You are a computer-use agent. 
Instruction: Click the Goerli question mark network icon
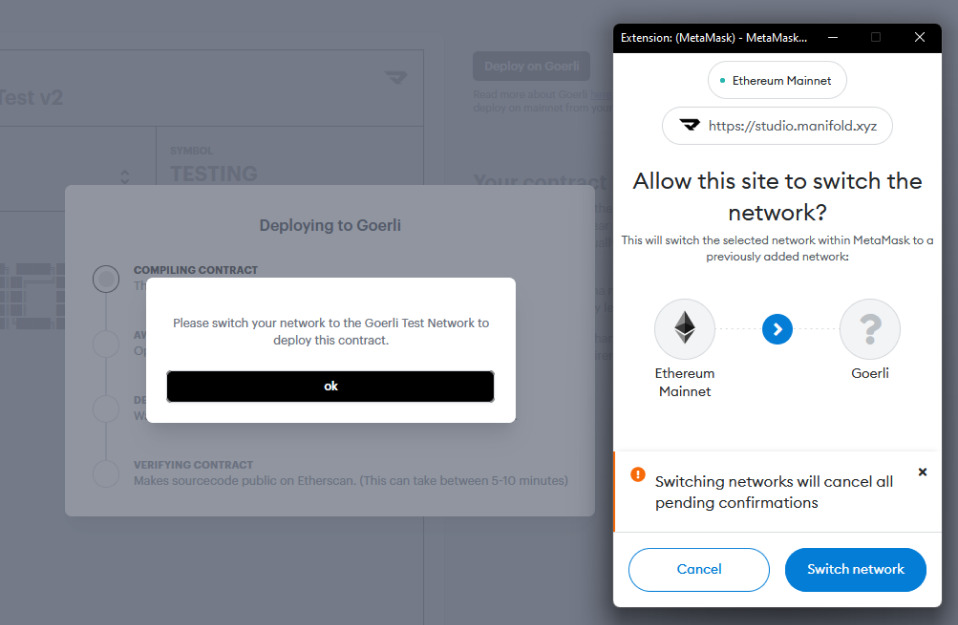[x=869, y=329]
